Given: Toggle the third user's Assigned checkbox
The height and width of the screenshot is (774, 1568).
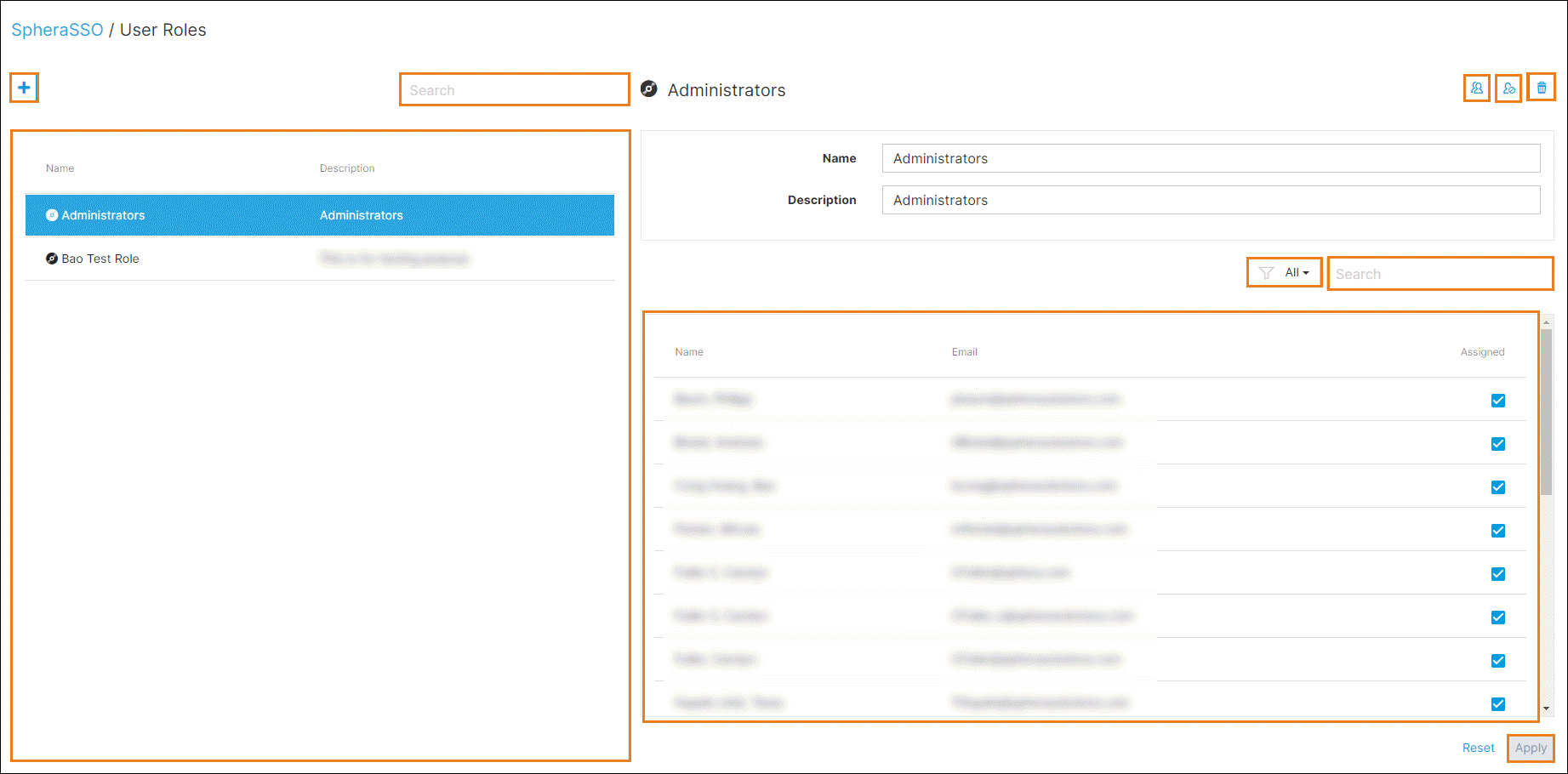Looking at the screenshot, I should [x=1497, y=487].
